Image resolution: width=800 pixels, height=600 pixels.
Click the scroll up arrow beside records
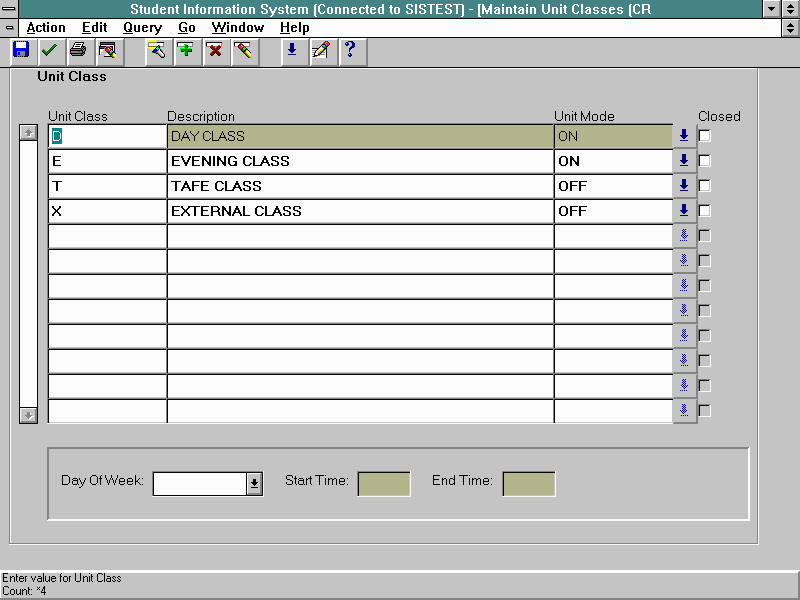pyautogui.click(x=28, y=133)
